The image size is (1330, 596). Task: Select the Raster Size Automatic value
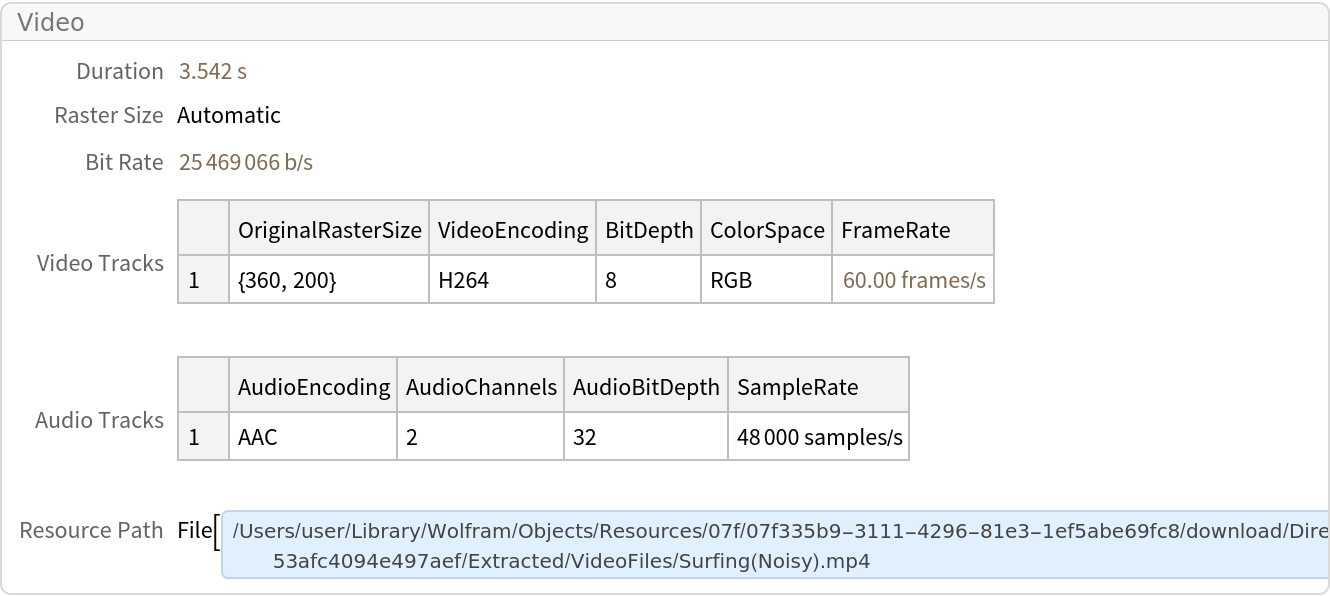[x=229, y=115]
